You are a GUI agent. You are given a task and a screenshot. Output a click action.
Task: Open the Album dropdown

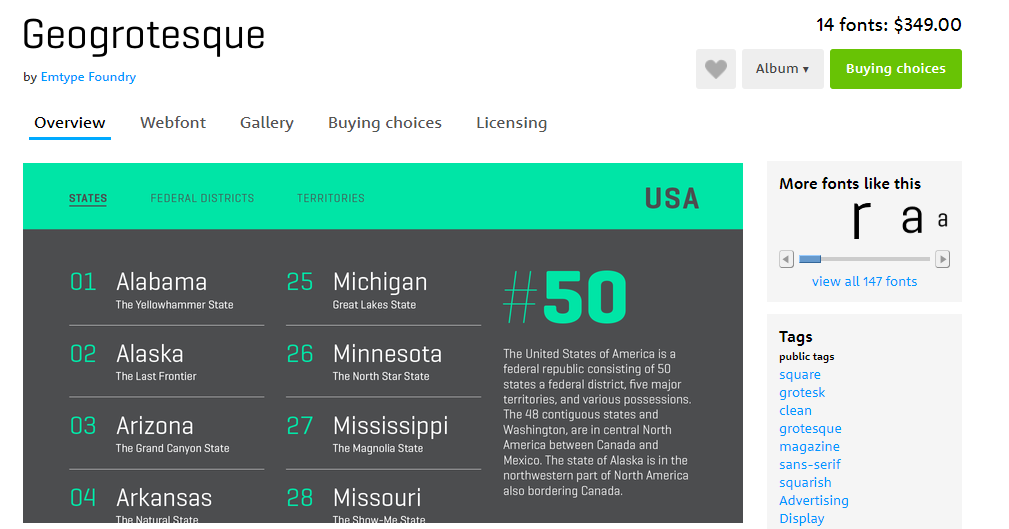point(782,69)
